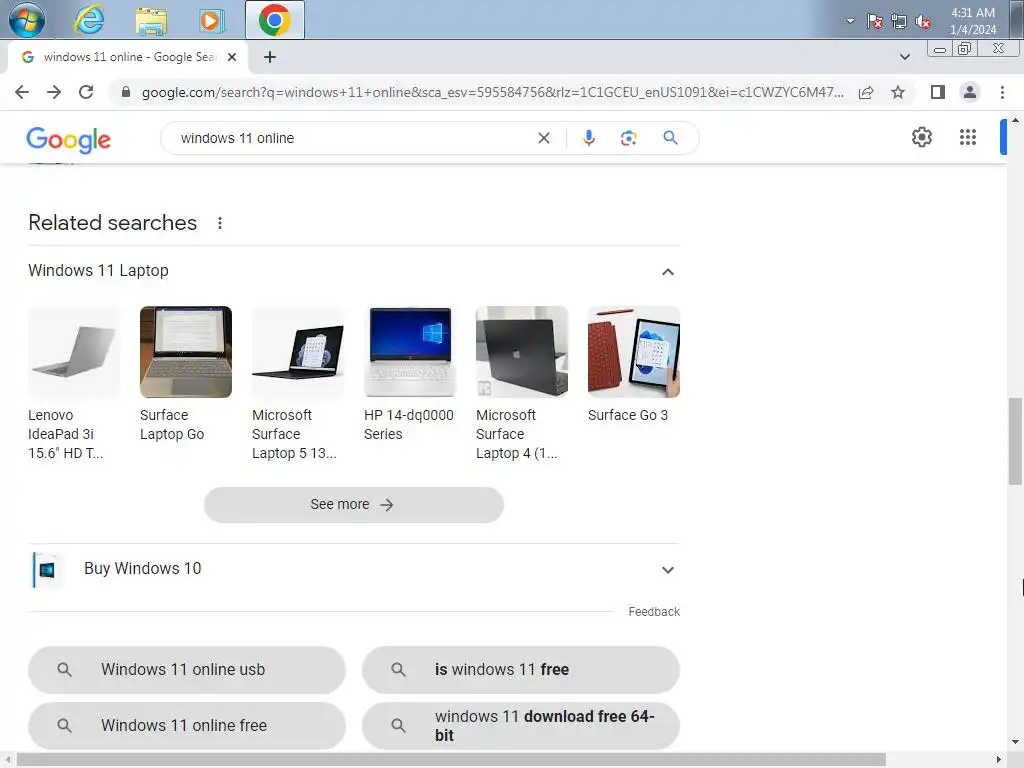
Task: Launch Windows Media Player from taskbar
Action: click(212, 20)
